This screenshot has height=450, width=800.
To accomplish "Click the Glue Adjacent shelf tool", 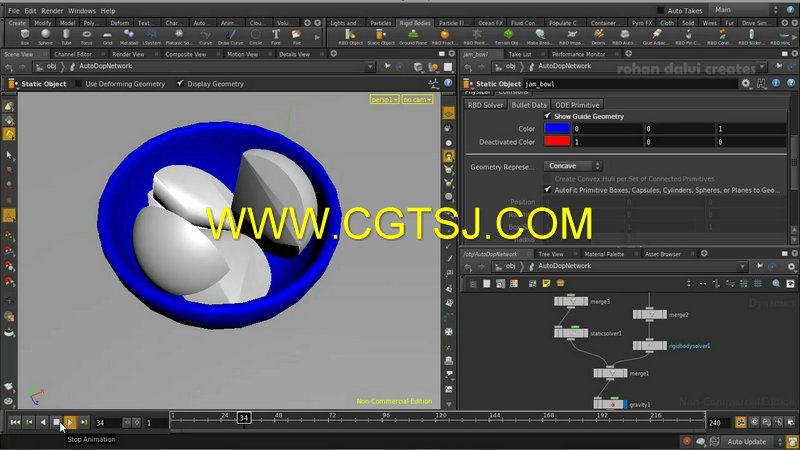I will point(656,36).
